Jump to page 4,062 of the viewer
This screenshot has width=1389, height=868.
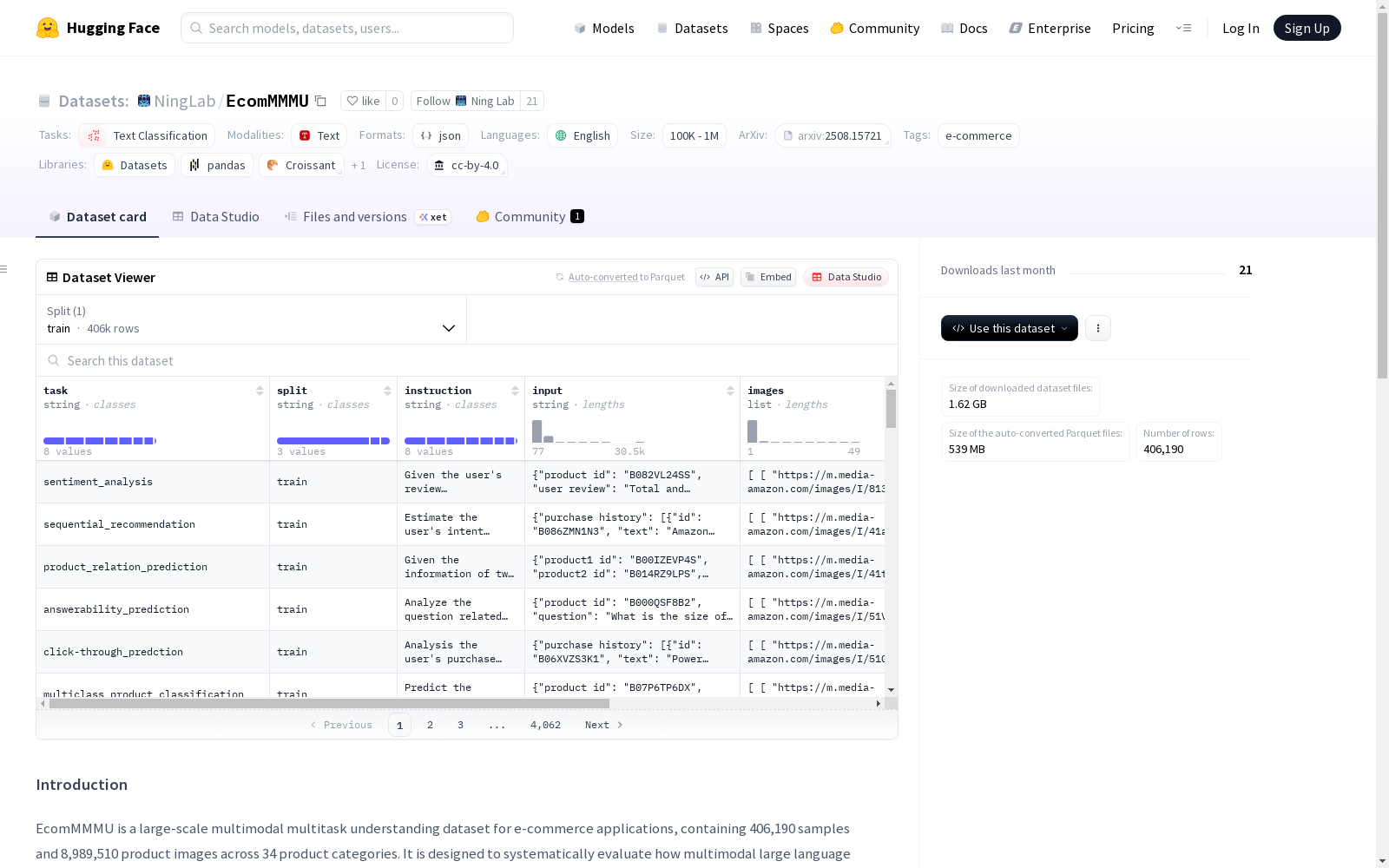click(545, 725)
